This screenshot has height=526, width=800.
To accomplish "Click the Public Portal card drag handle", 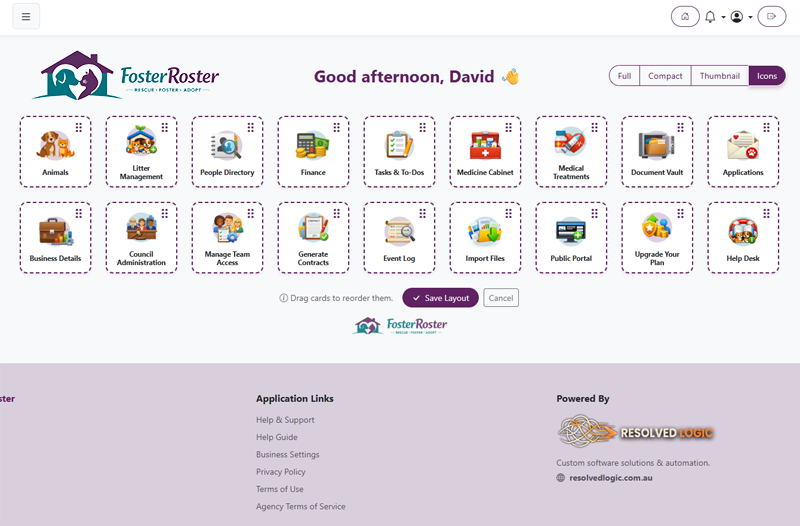I will [x=594, y=213].
